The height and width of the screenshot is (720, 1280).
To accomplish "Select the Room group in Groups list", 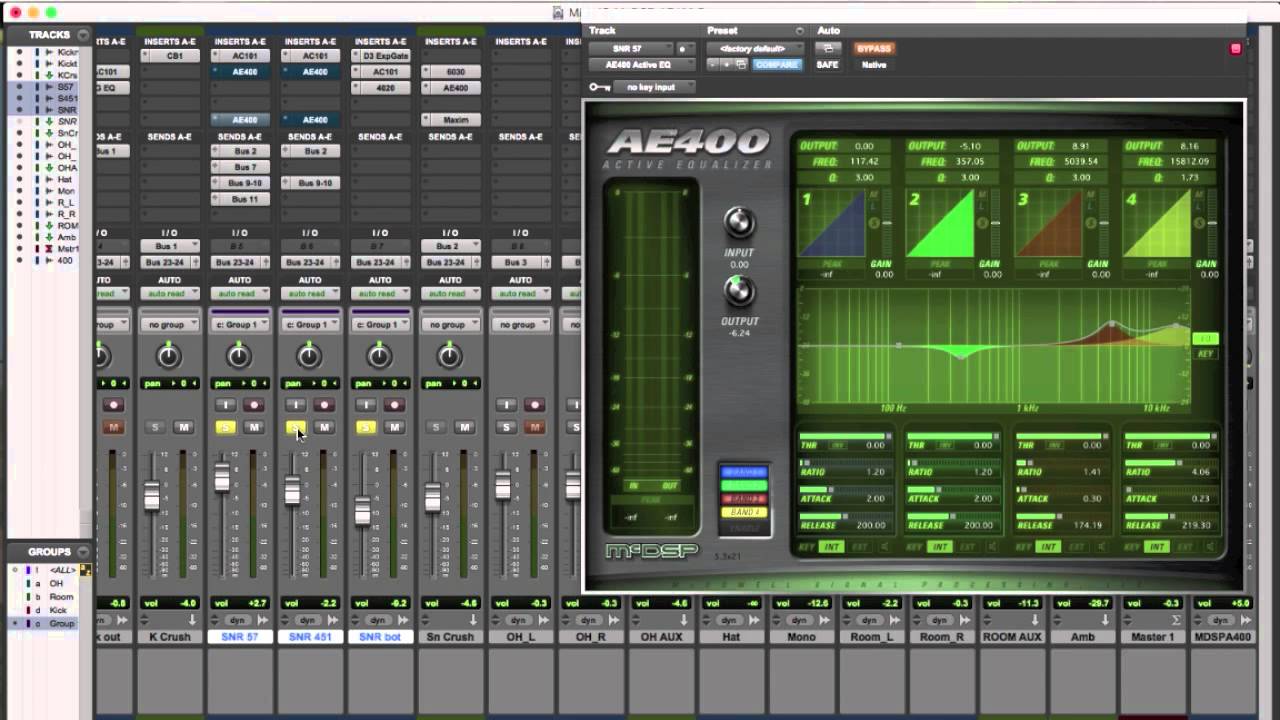I will coord(62,597).
